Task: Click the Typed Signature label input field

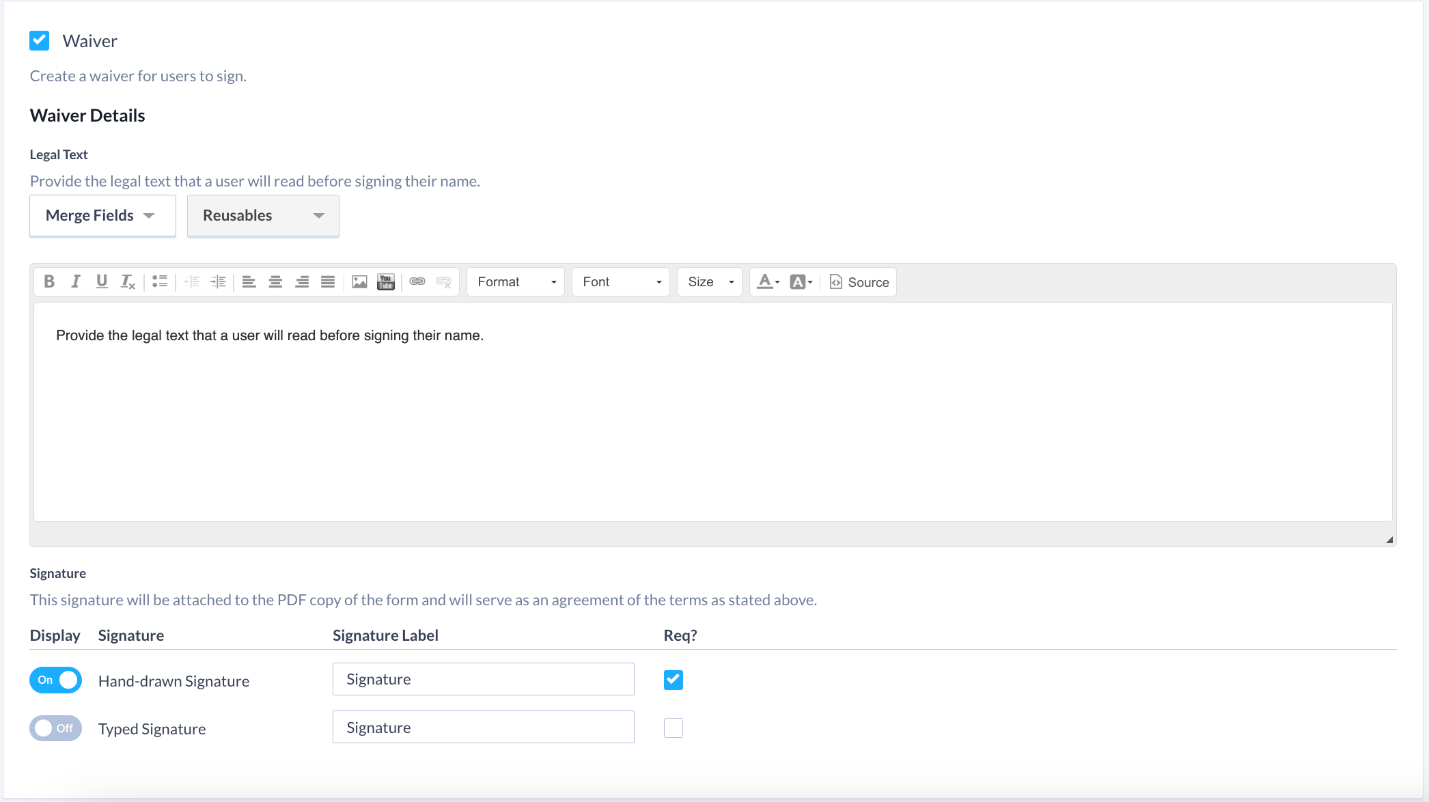Action: (483, 726)
